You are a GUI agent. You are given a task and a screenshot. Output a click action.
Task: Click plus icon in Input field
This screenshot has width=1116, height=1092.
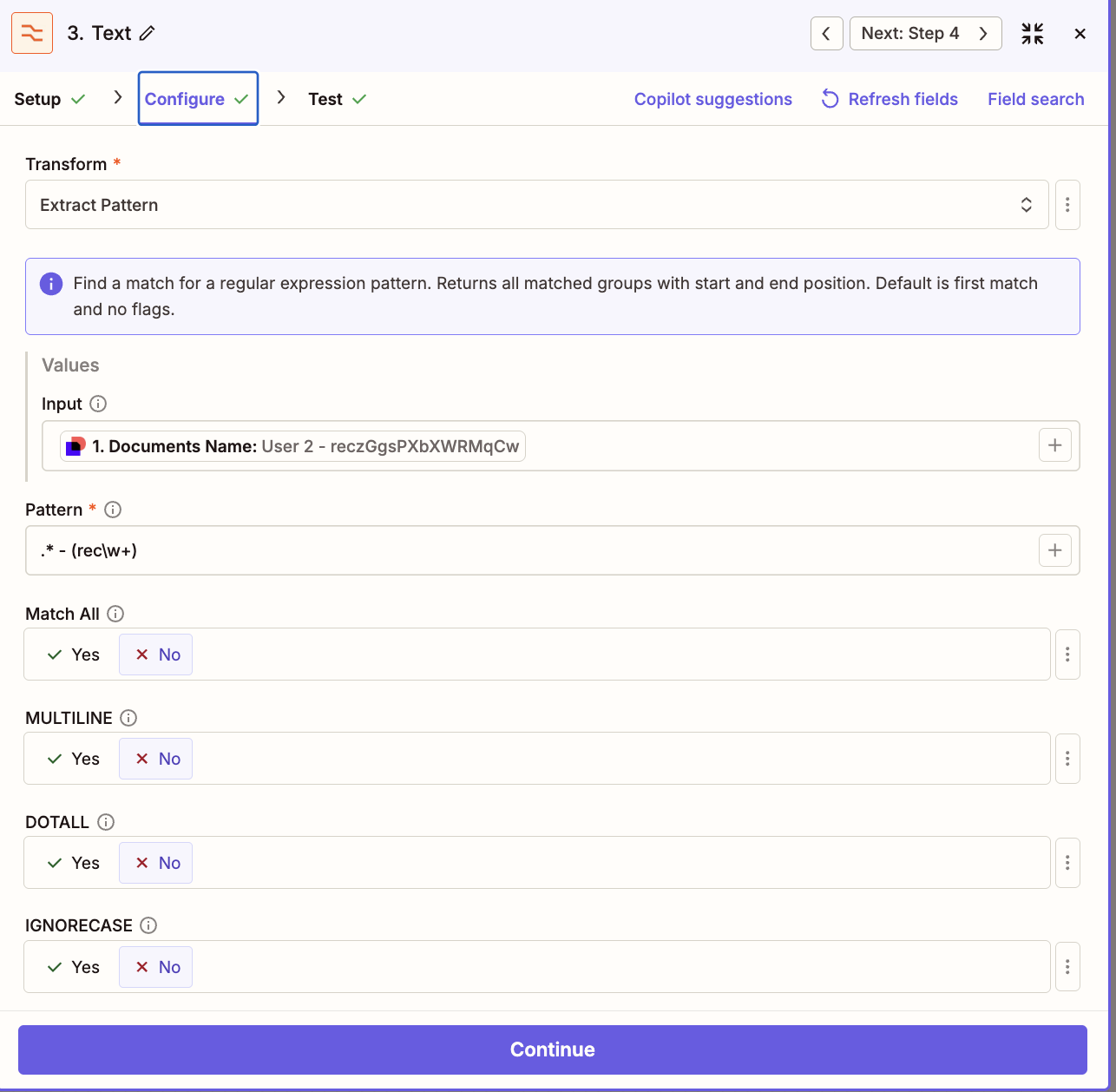1054,445
